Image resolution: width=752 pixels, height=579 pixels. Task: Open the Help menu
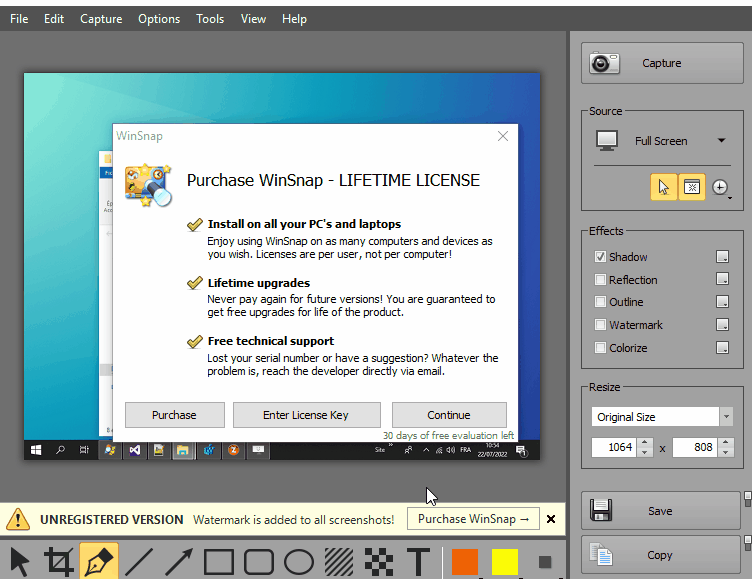tap(294, 19)
